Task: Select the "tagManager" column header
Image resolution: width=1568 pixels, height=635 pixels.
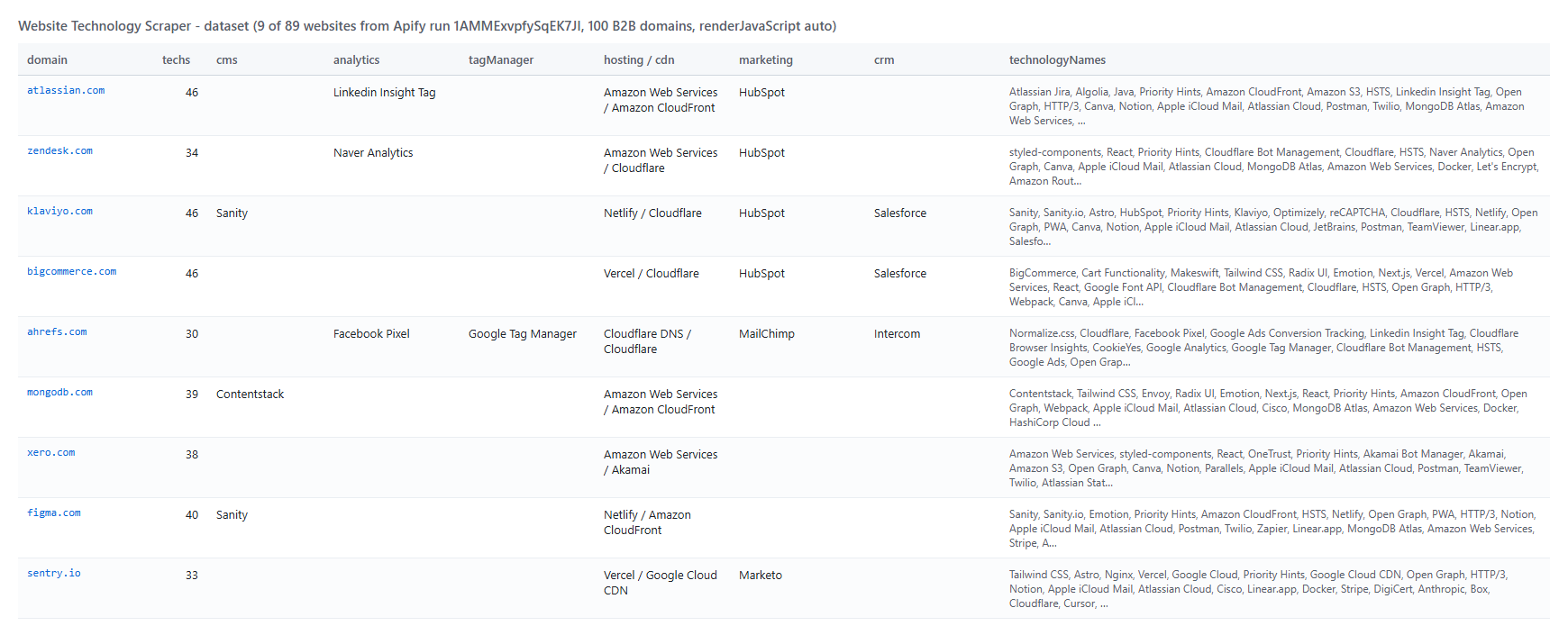Action: point(501,60)
